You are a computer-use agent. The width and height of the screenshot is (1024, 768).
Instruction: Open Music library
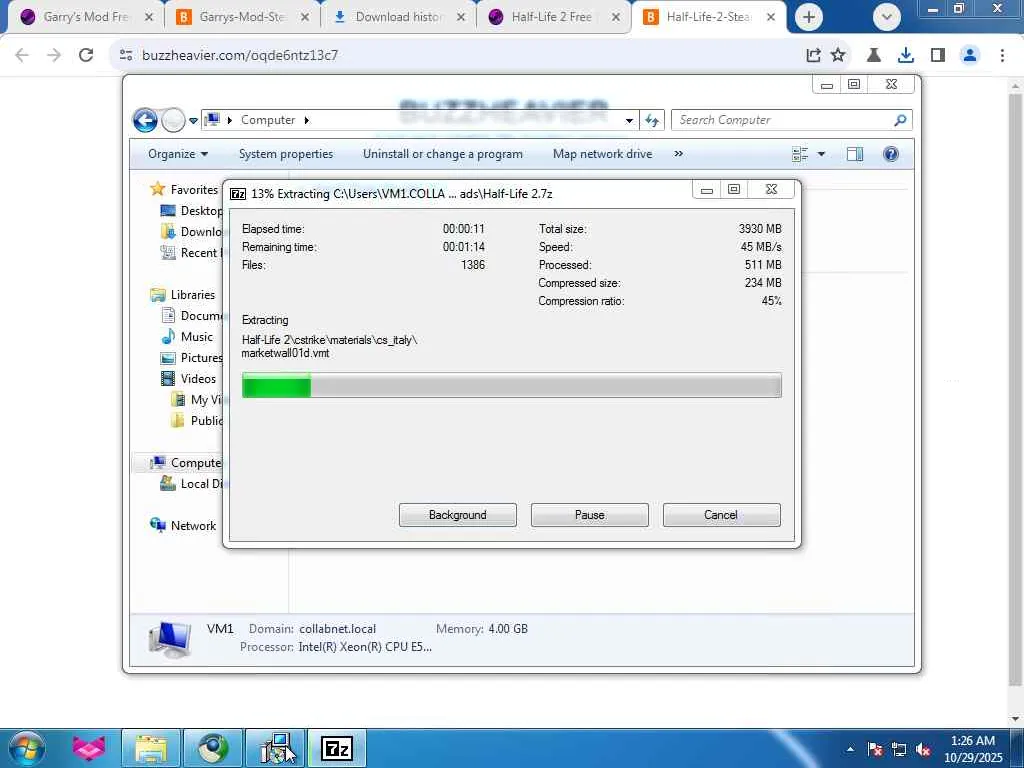(187, 336)
